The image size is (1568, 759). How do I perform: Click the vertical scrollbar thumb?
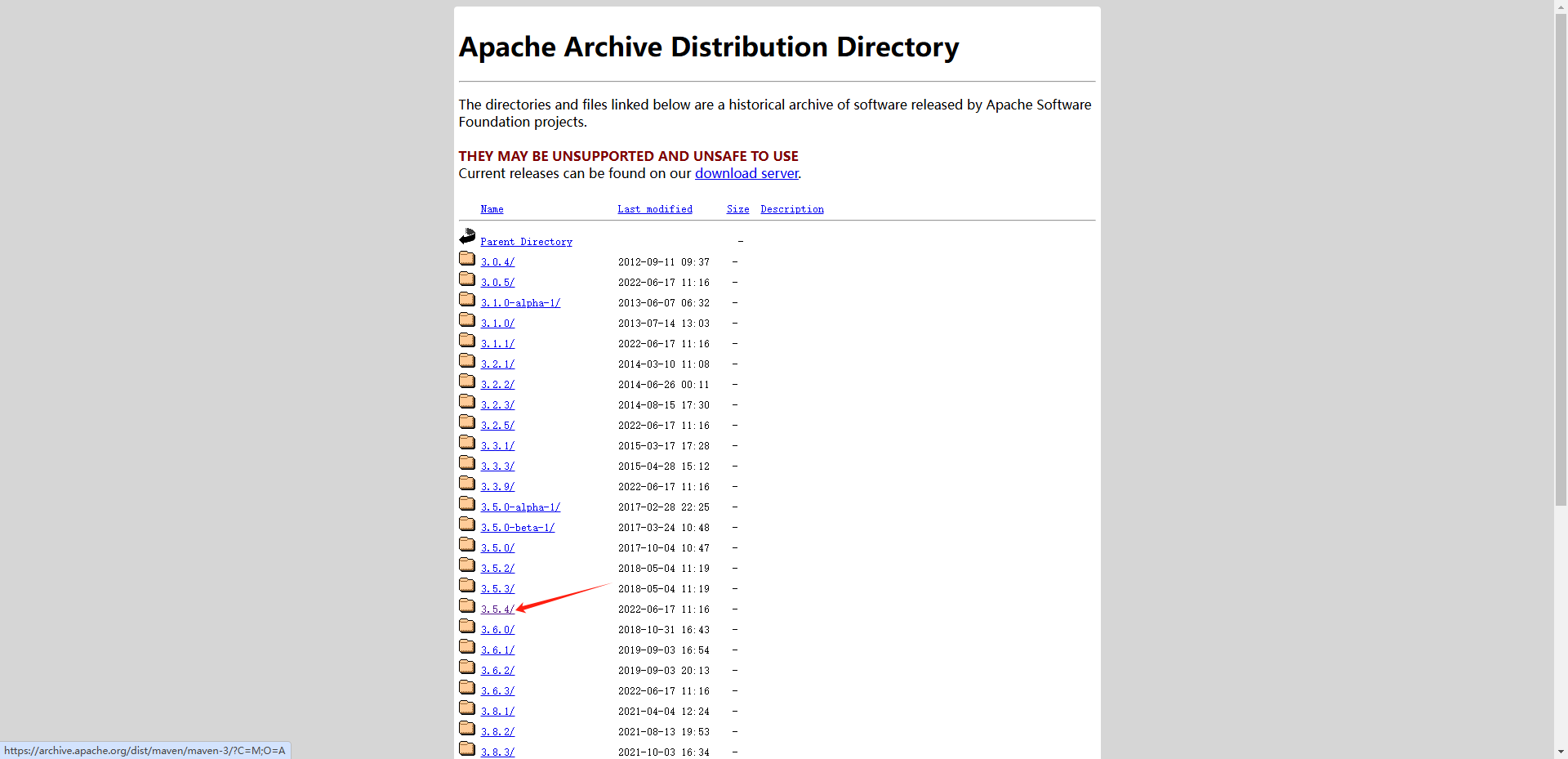(x=1561, y=260)
